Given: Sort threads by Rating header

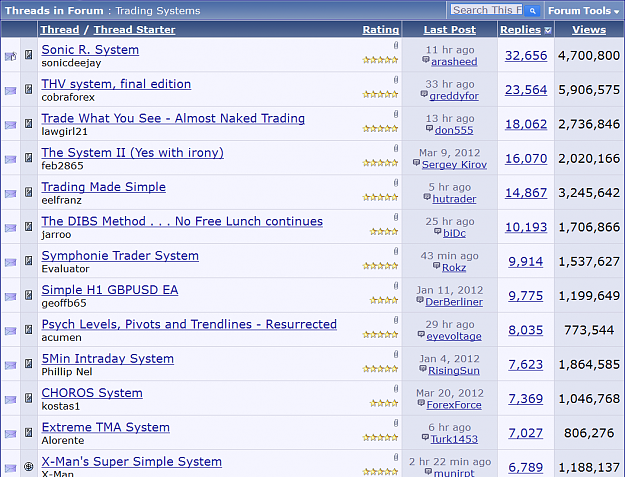Looking at the screenshot, I should 381,29.
